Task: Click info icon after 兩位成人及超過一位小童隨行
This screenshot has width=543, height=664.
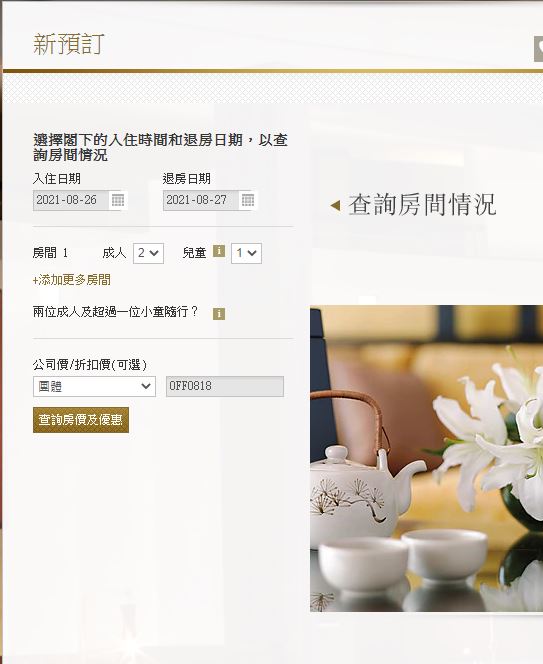Action: (x=219, y=314)
